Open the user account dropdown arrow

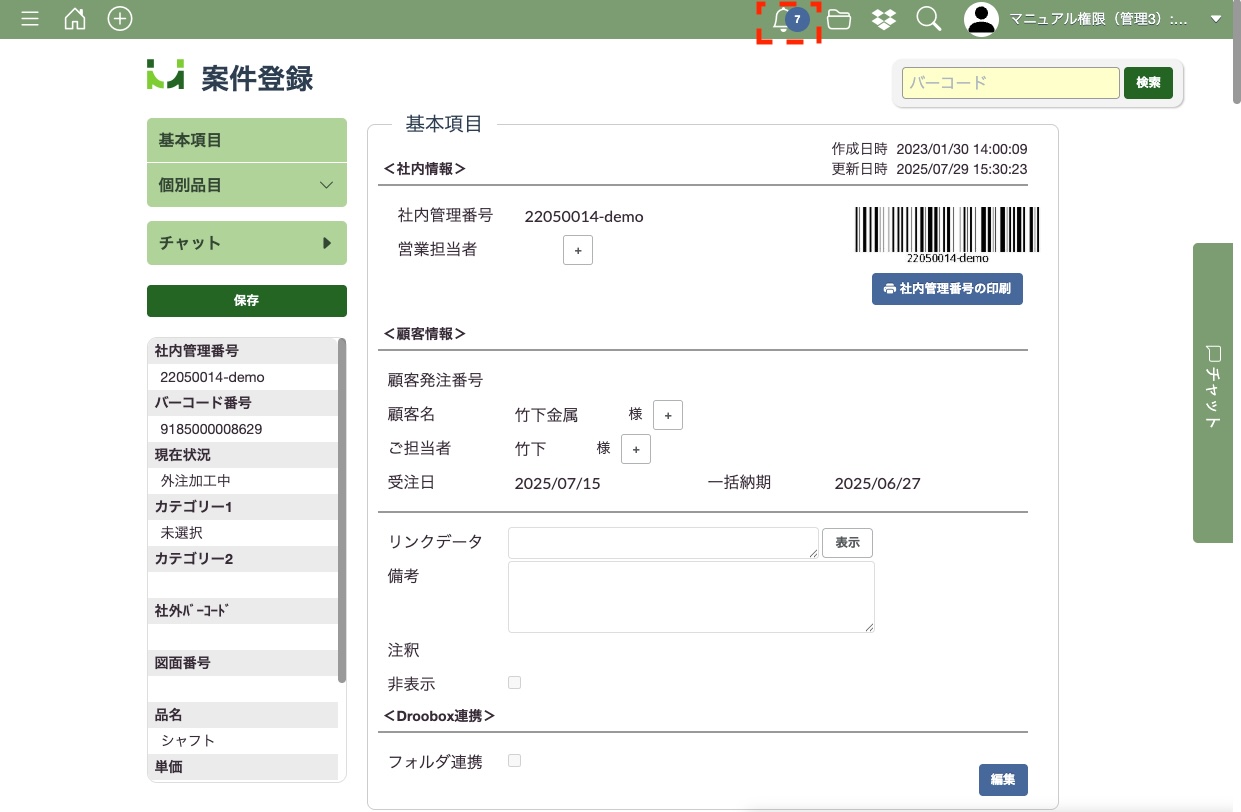1216,19
